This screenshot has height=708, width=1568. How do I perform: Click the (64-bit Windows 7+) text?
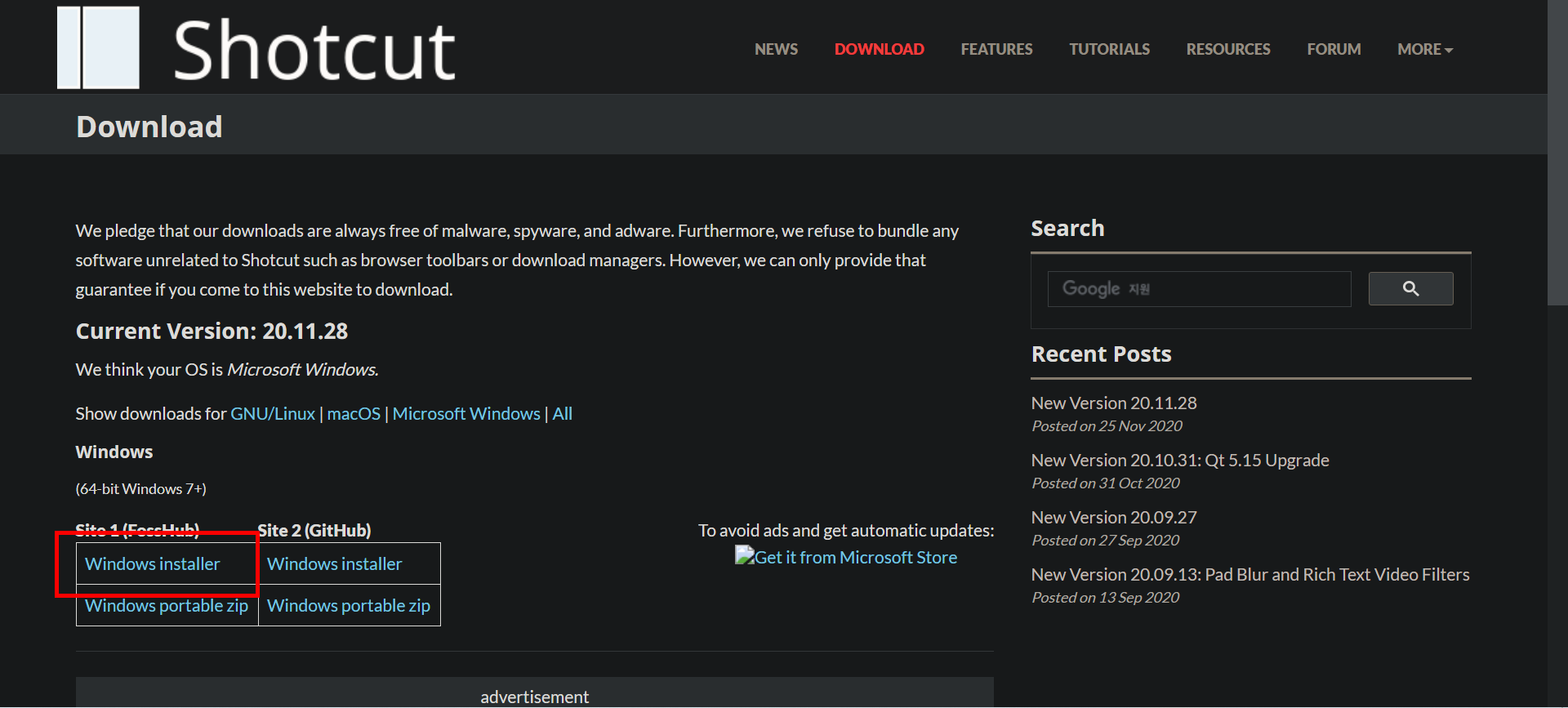tap(140, 489)
